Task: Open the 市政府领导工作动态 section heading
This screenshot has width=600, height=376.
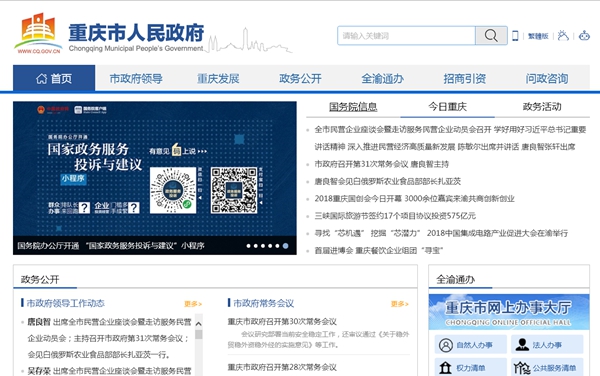Action: (65, 303)
